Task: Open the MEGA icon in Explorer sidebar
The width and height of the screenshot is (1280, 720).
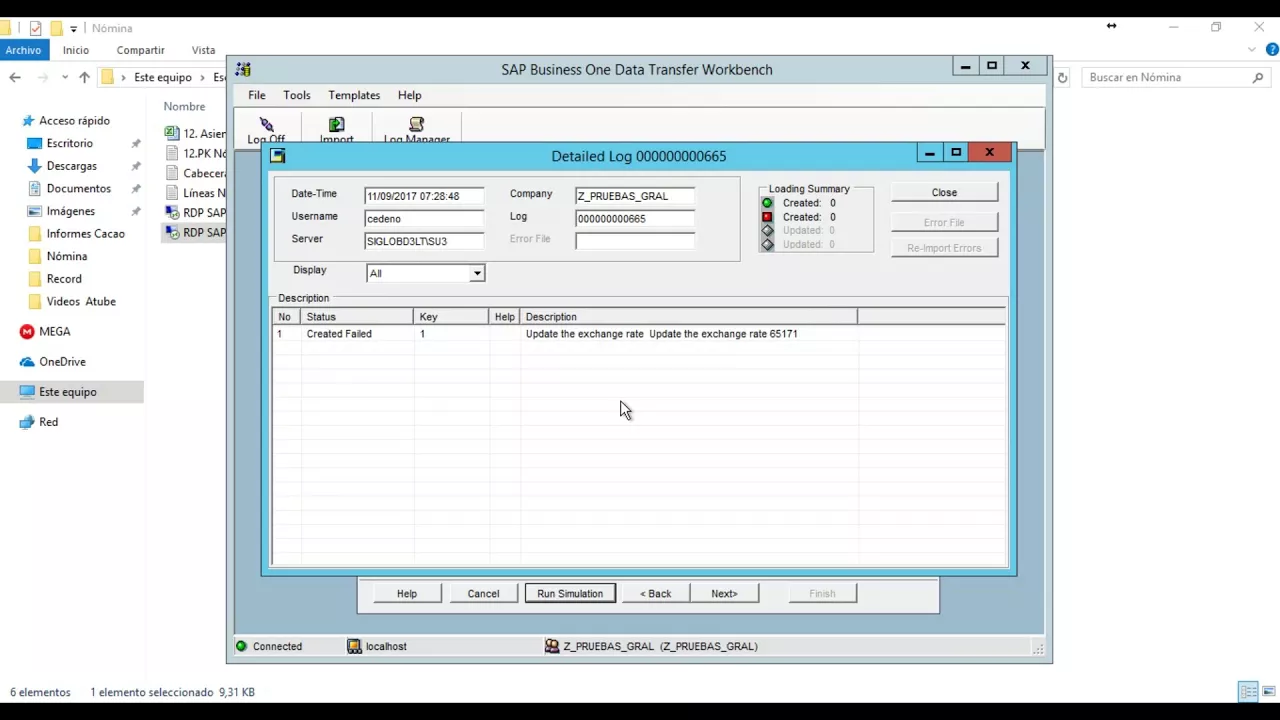Action: coord(28,331)
